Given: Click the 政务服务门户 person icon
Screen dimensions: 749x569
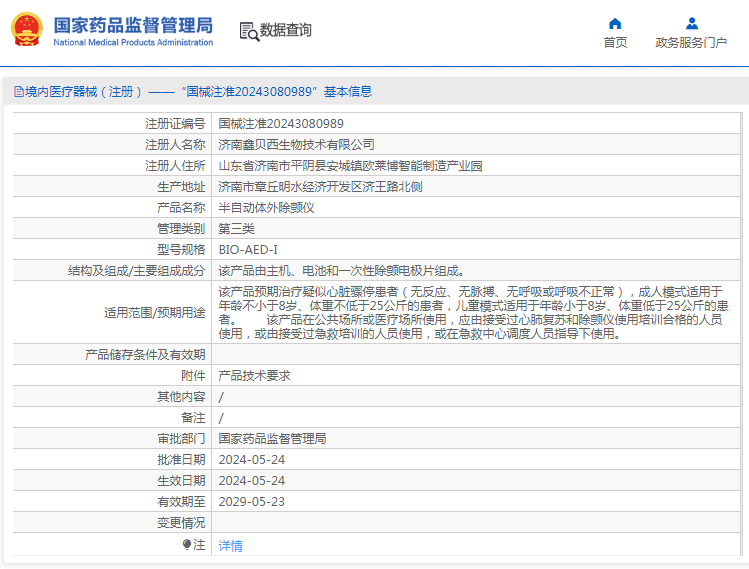Looking at the screenshot, I should [x=692, y=23].
